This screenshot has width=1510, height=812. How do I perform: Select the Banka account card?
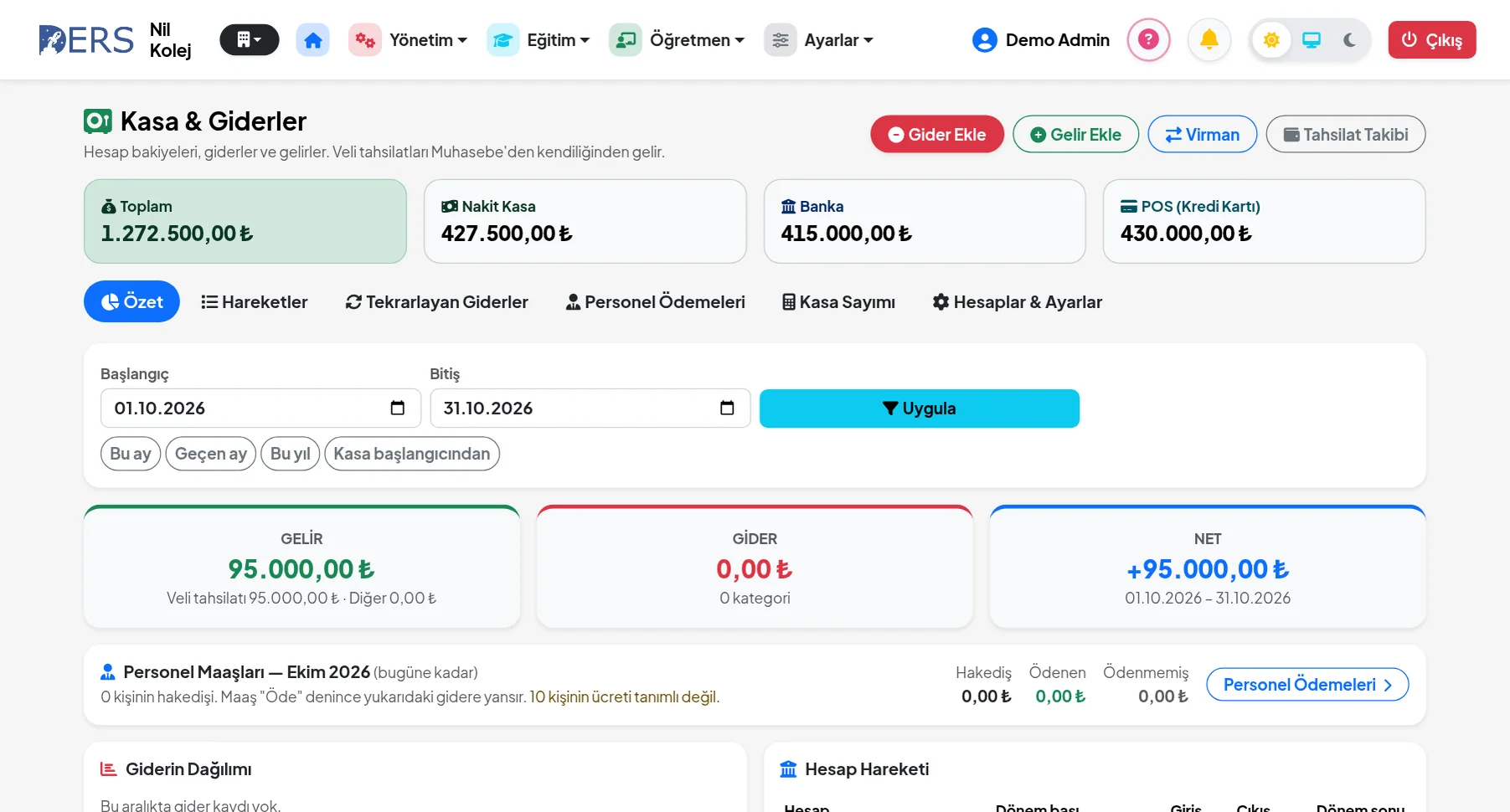(x=925, y=221)
